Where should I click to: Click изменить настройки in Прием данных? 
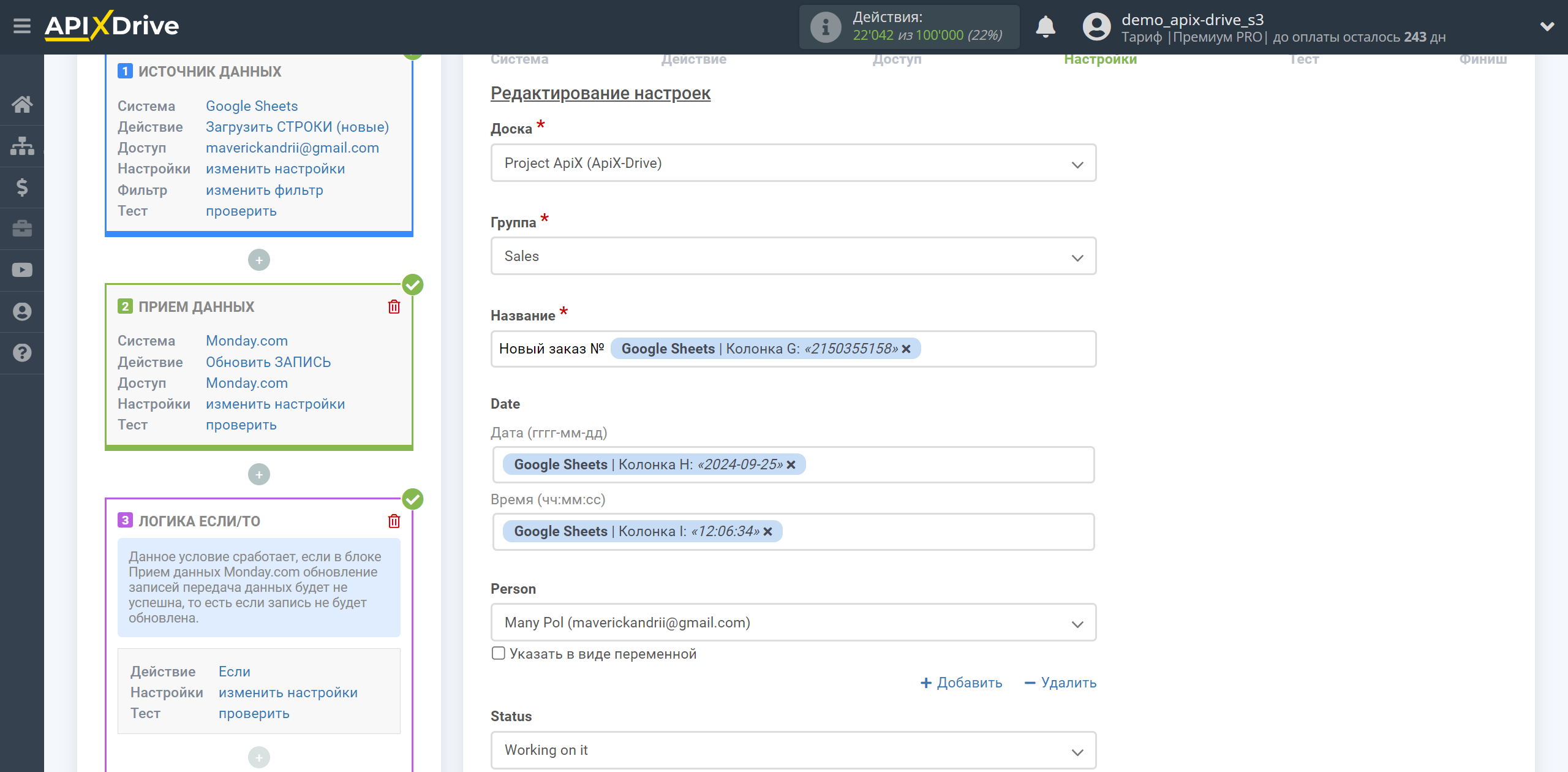pyautogui.click(x=275, y=404)
